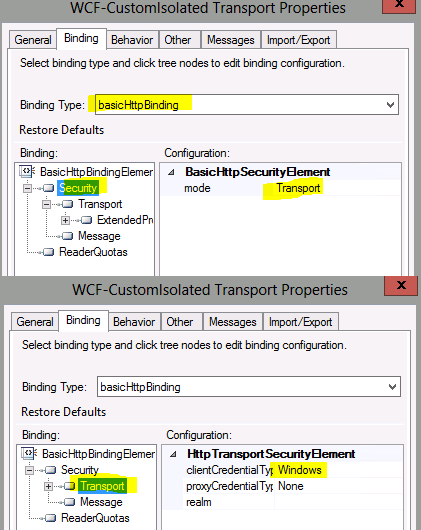
Task: Collapse BasicHttpSecurityElement category in upper configuration grid
Action: pos(171,172)
